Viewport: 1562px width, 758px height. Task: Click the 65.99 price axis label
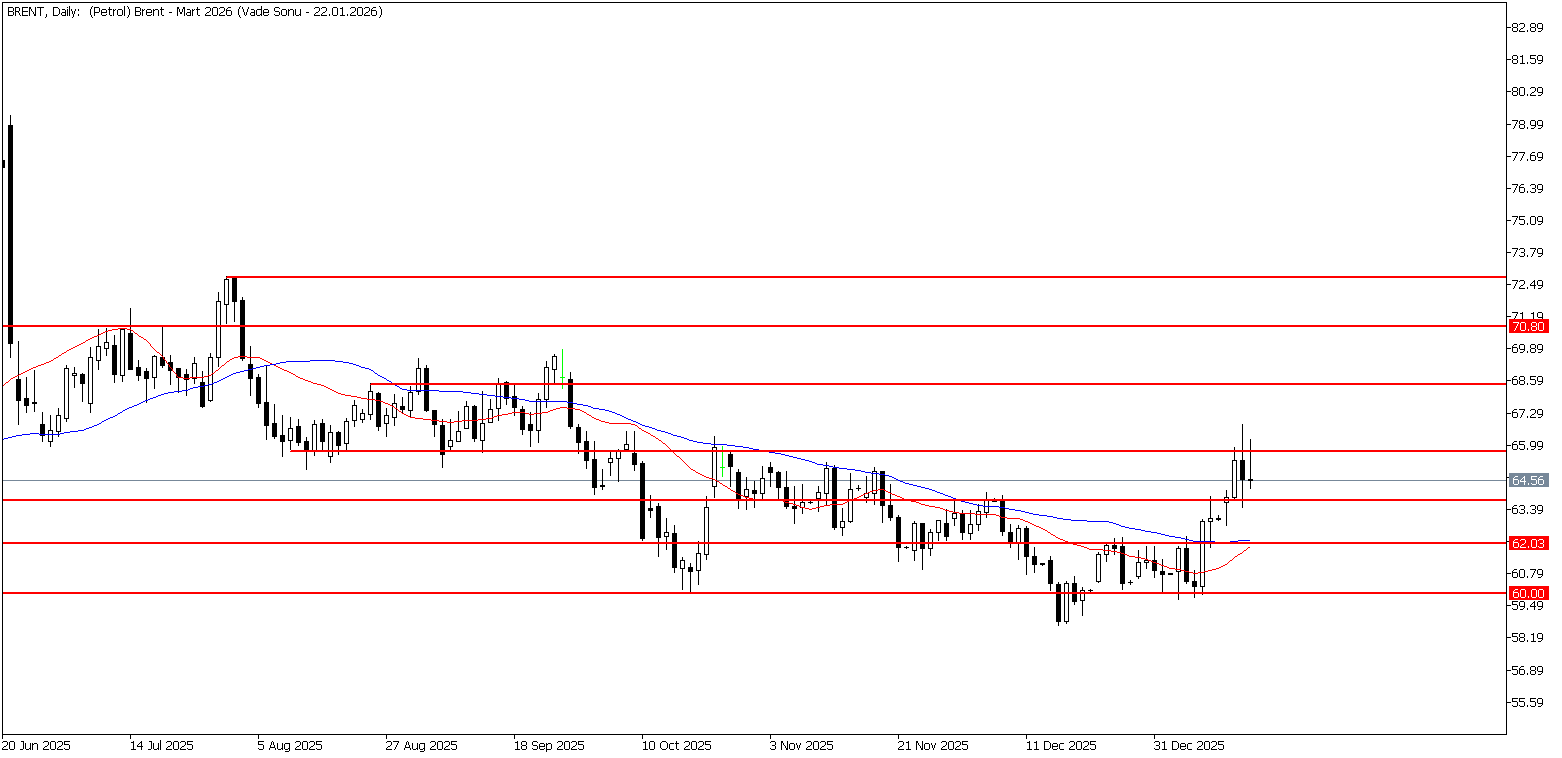point(1529,445)
